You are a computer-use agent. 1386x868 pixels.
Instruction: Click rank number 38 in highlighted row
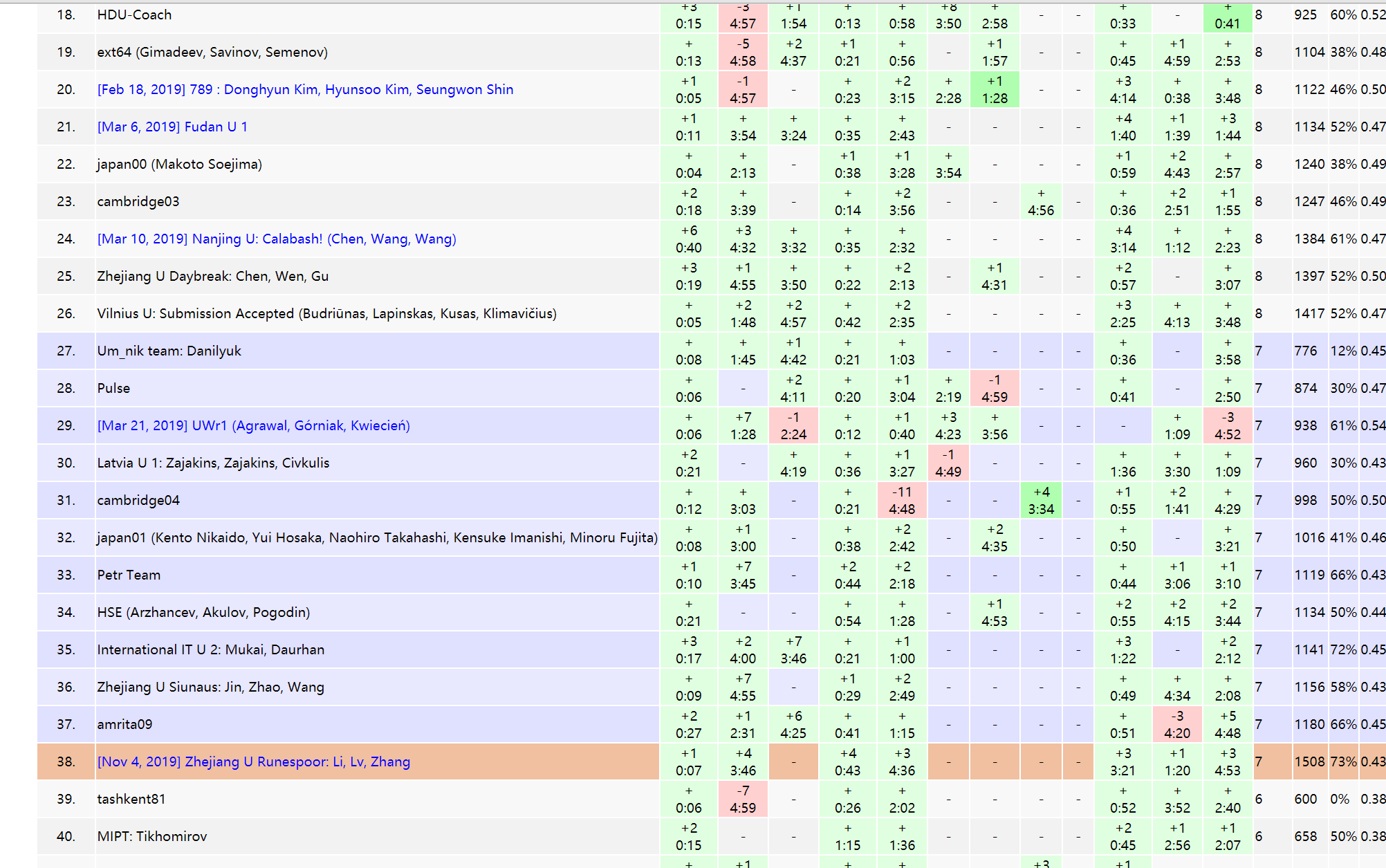(66, 761)
